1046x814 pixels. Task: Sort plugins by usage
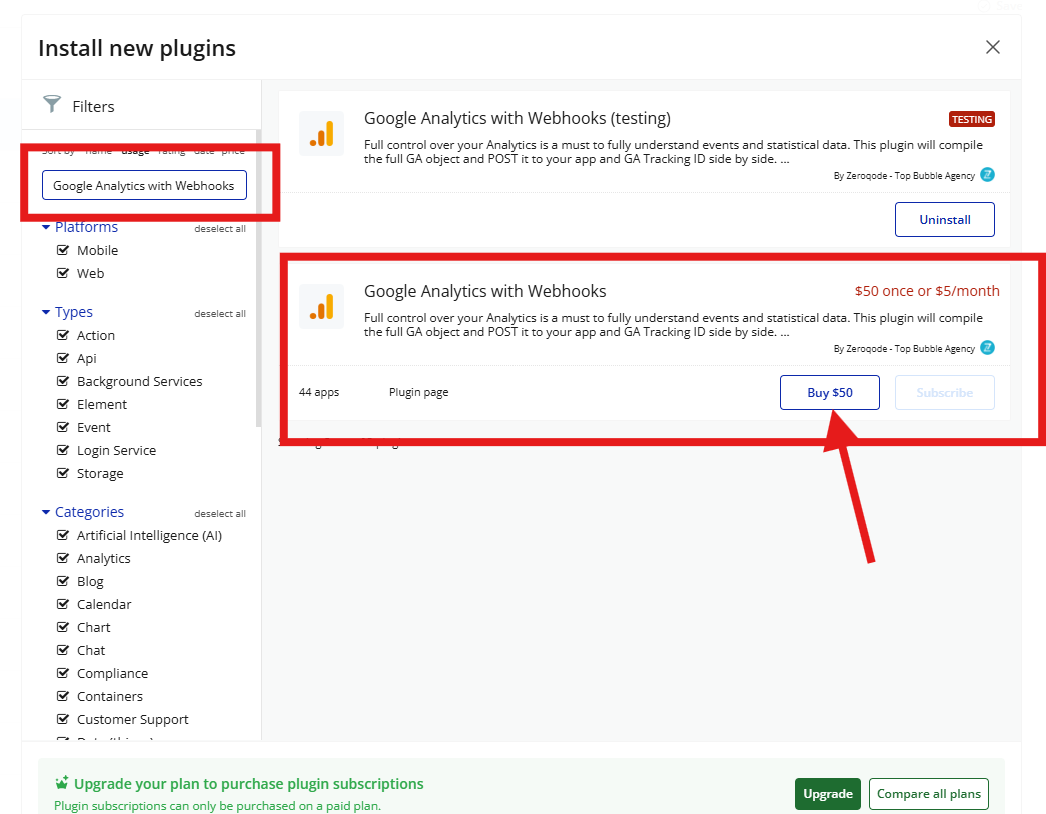pyautogui.click(x=135, y=151)
